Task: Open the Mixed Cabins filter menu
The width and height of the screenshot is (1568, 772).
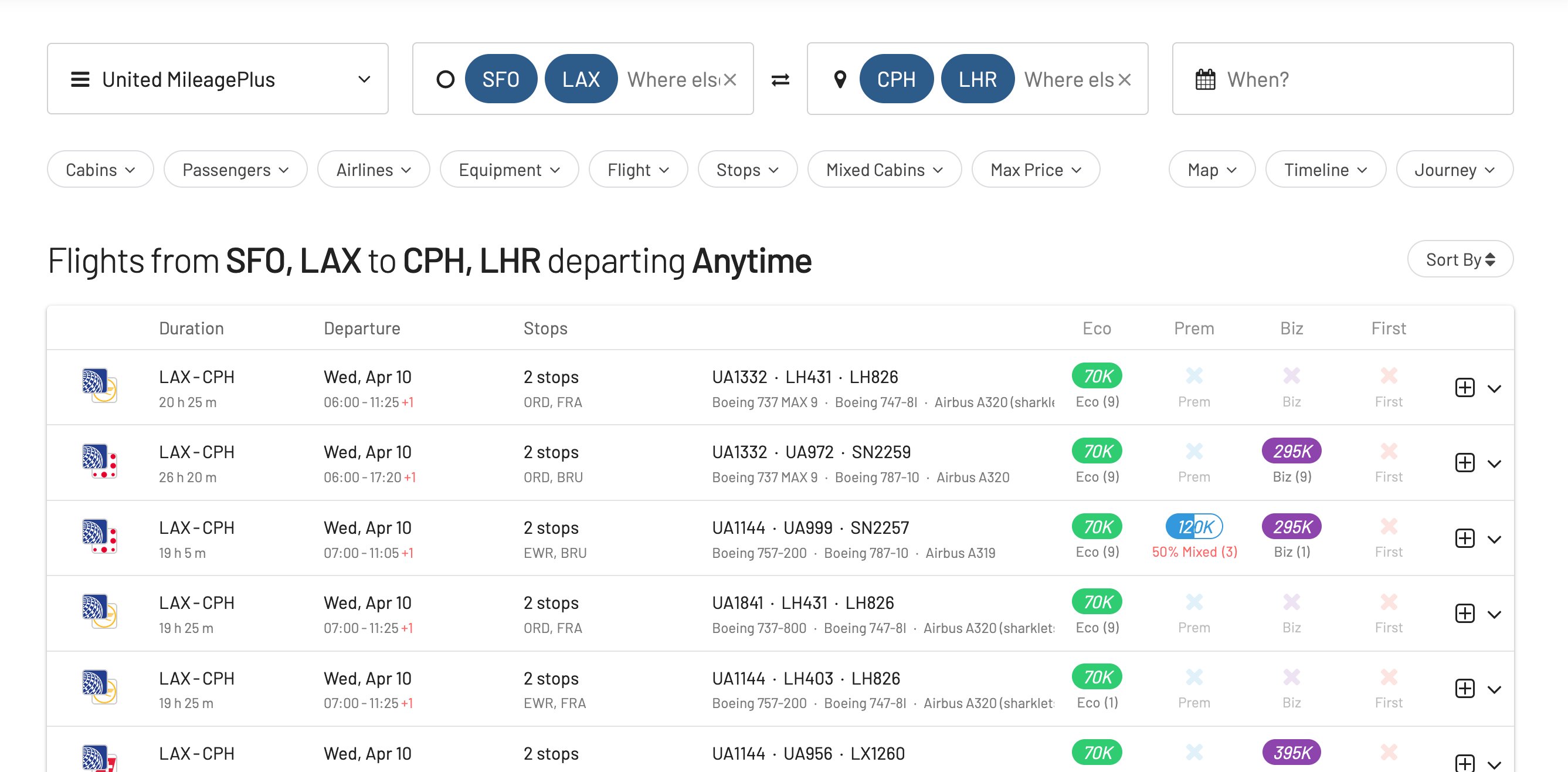Action: click(884, 170)
